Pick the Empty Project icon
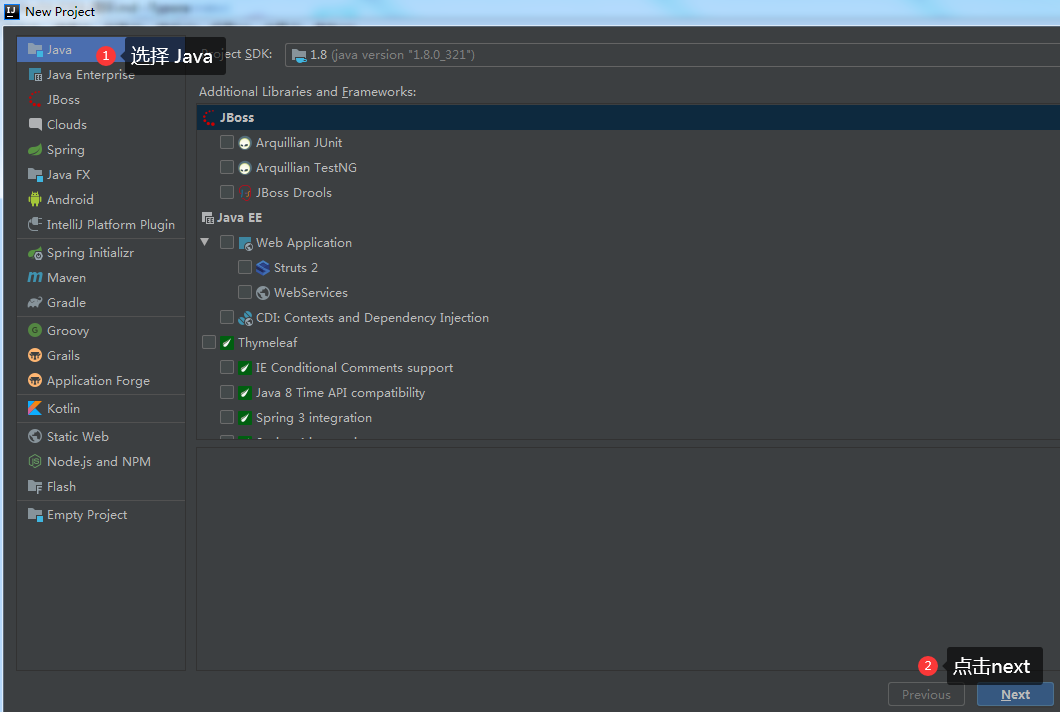 pyautogui.click(x=35, y=515)
